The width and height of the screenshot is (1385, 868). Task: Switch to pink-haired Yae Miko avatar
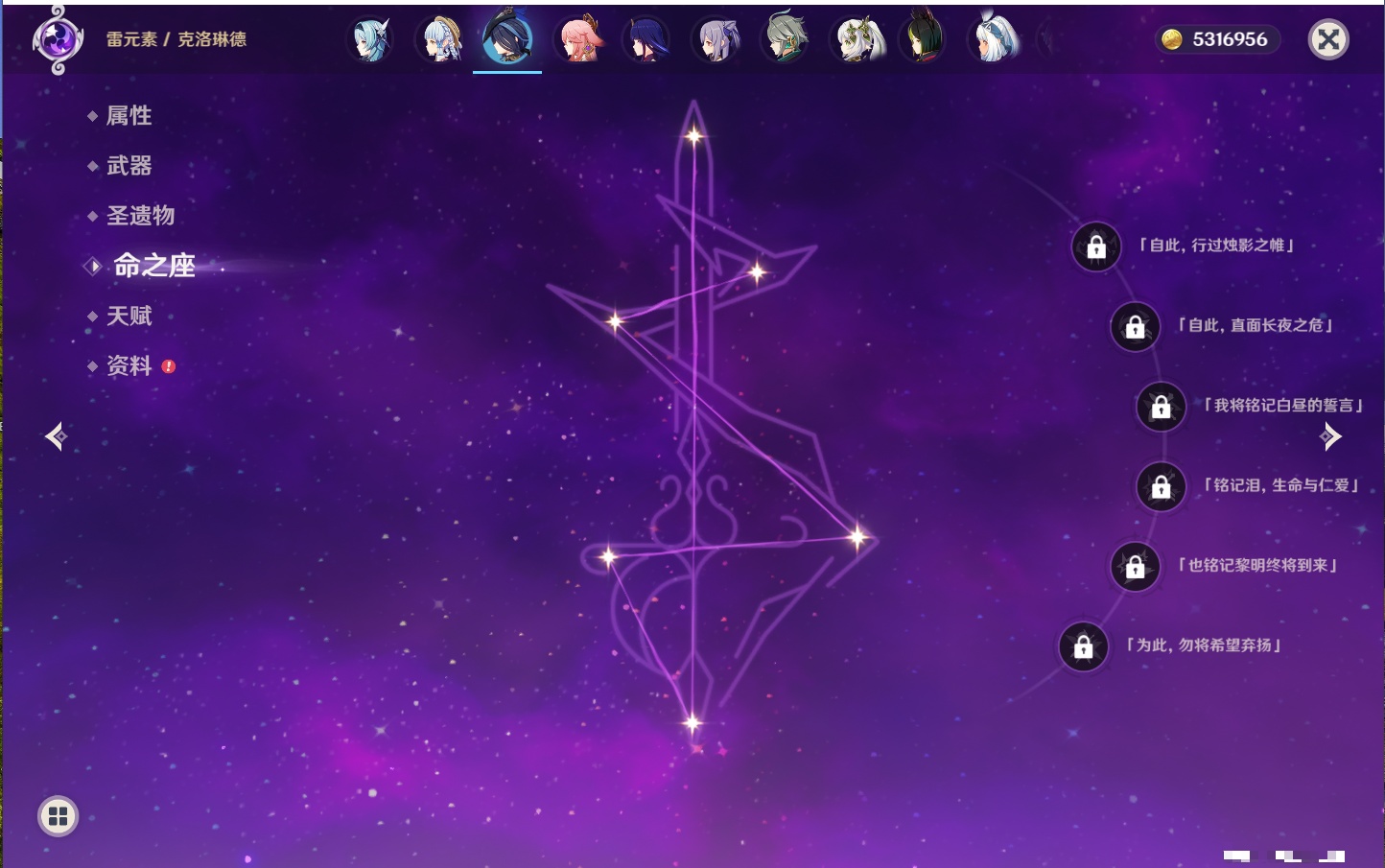coord(578,39)
